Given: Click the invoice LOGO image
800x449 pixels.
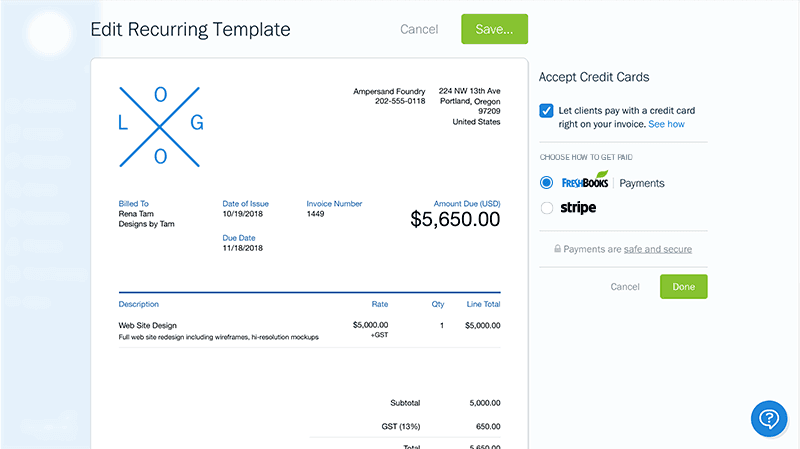Looking at the screenshot, I should click(161, 124).
